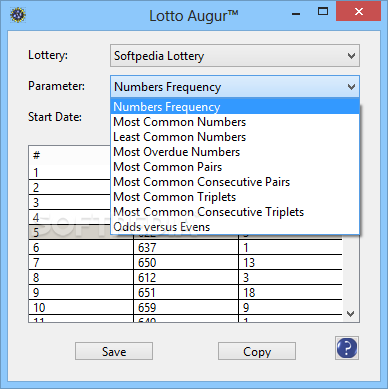The width and height of the screenshot is (388, 389).
Task: Select row number 1 cell
Action: point(69,172)
